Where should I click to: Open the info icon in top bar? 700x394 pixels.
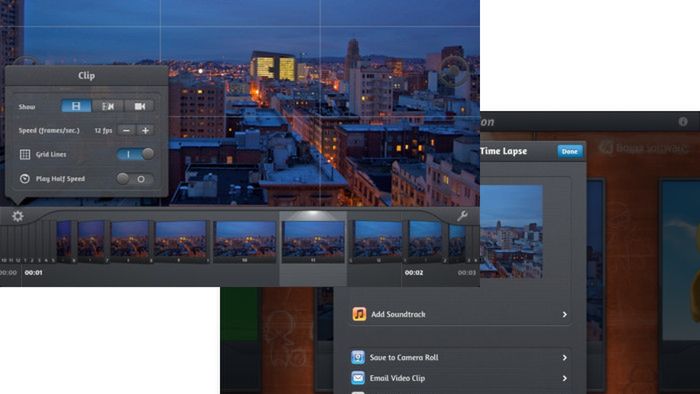(683, 121)
